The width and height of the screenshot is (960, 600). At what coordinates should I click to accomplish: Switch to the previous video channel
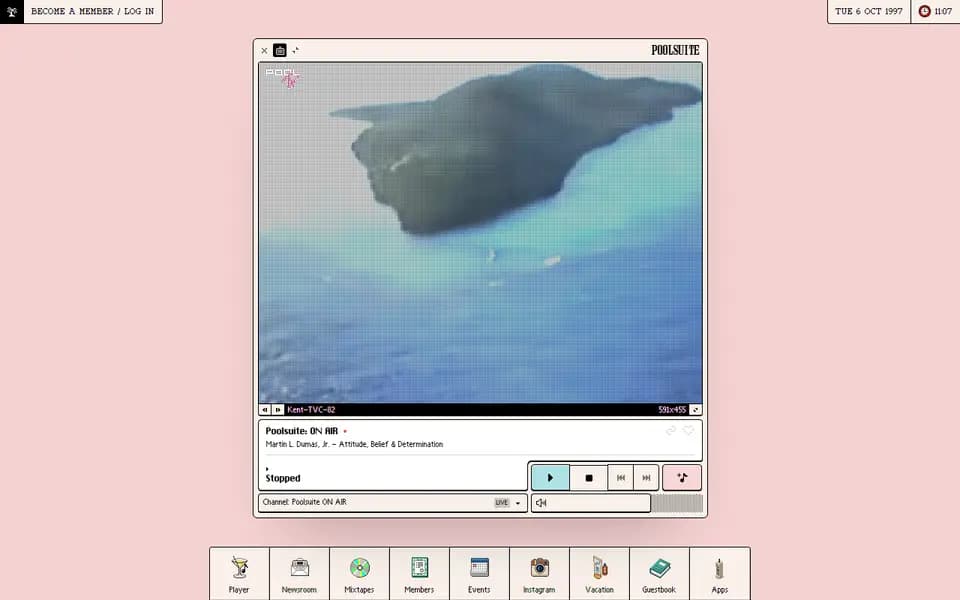(x=264, y=410)
